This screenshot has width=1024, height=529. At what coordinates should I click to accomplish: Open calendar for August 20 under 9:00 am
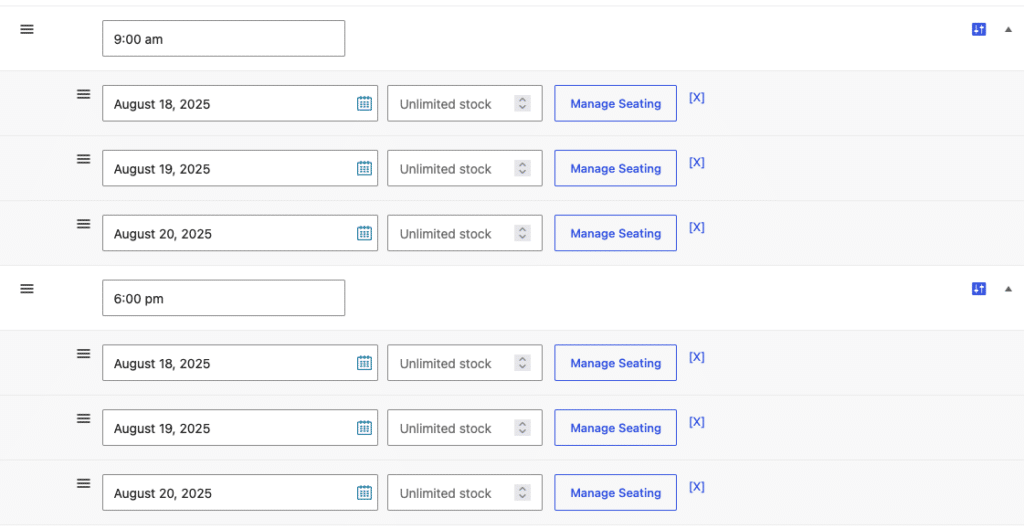coord(364,232)
